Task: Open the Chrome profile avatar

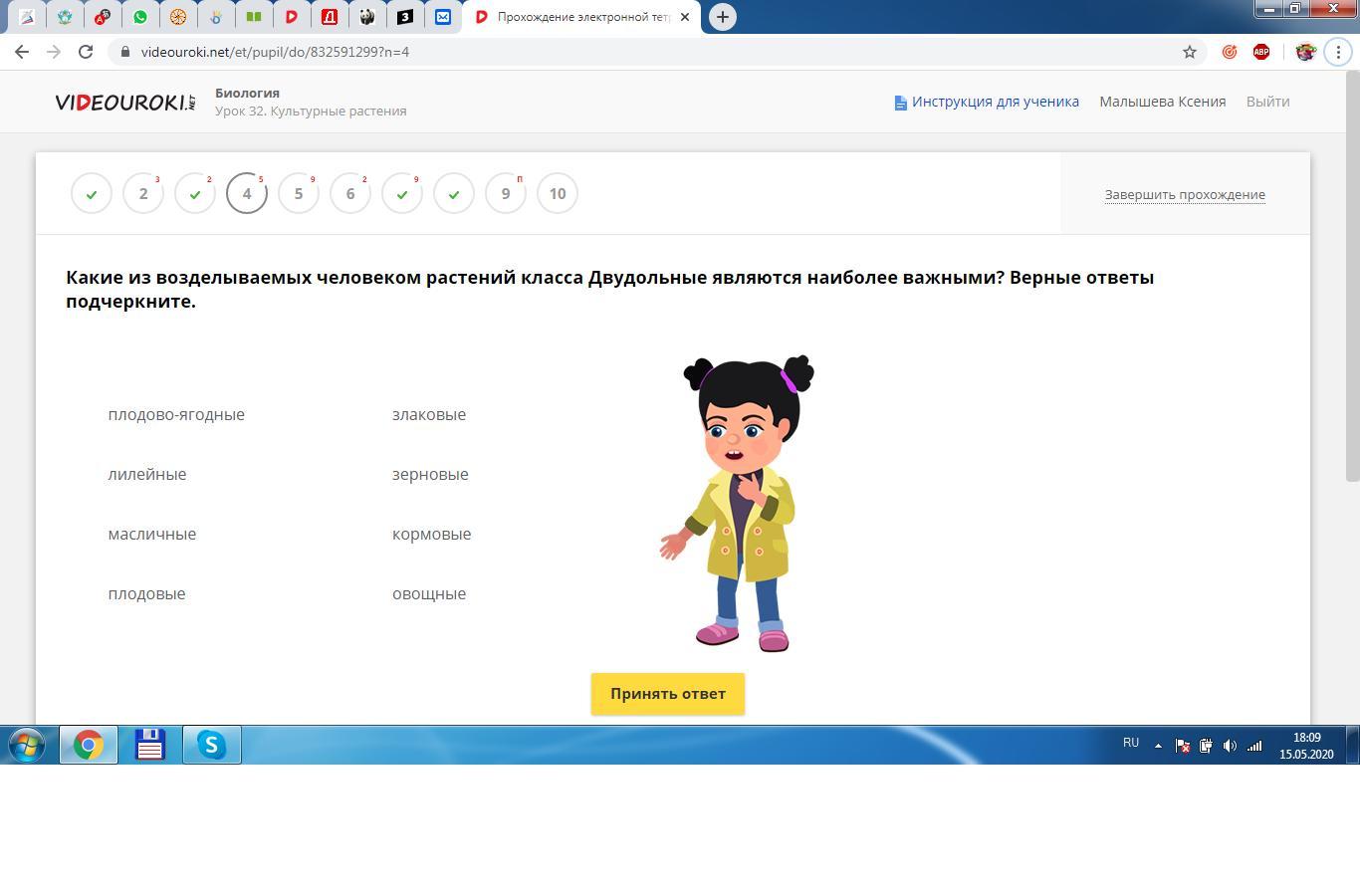Action: click(x=1305, y=52)
